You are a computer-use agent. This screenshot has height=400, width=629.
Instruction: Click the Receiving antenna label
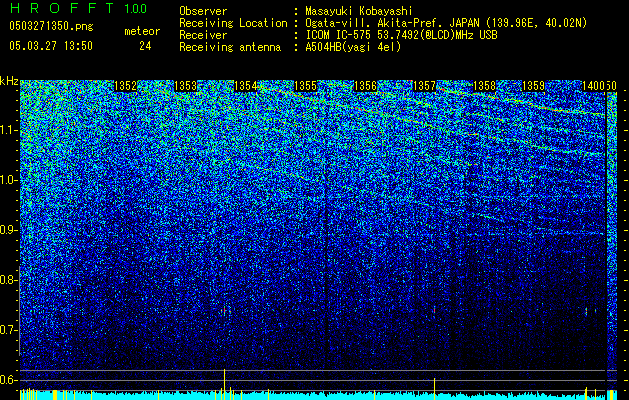click(x=230, y=47)
